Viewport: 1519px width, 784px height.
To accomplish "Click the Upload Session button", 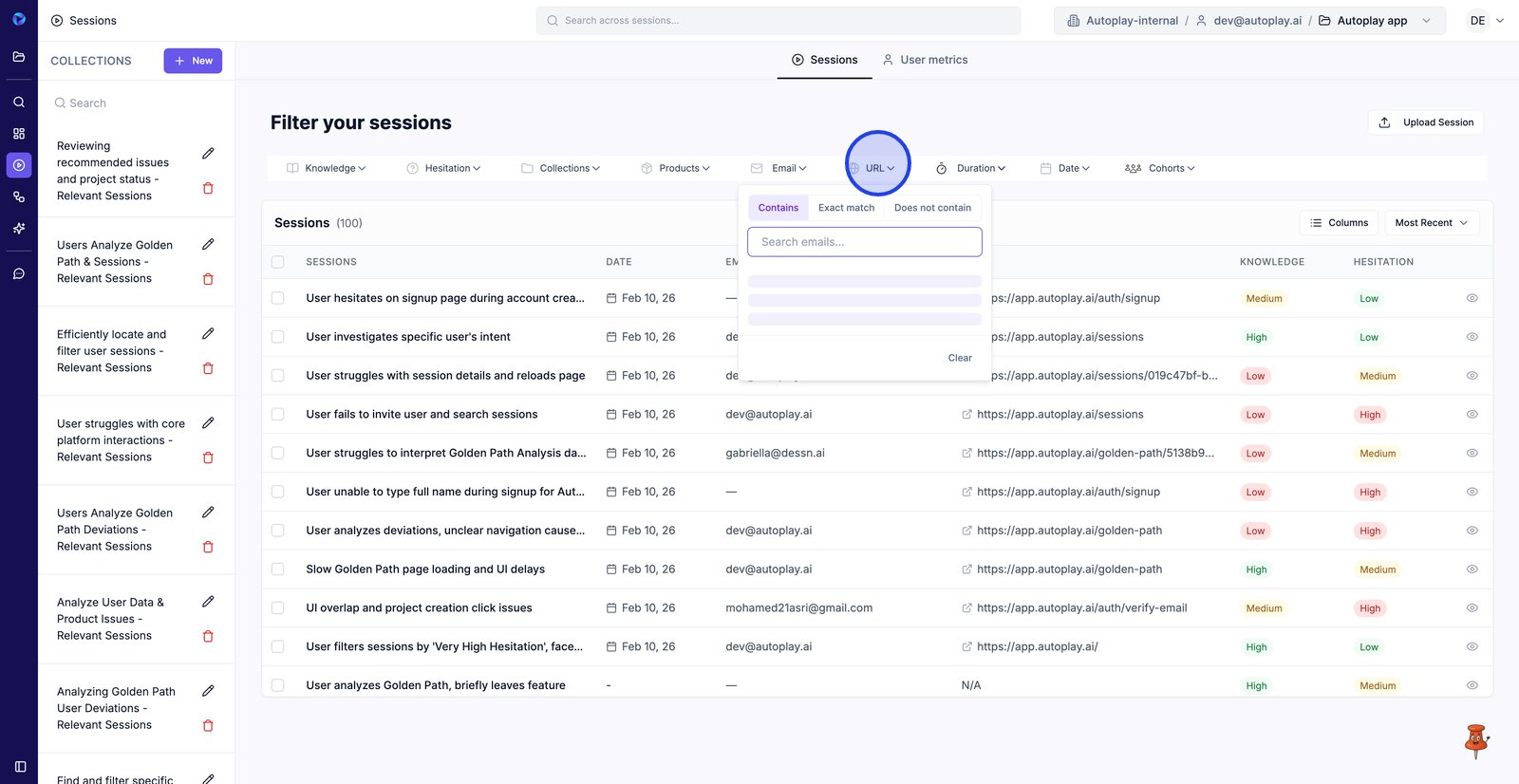I will pos(1426,122).
